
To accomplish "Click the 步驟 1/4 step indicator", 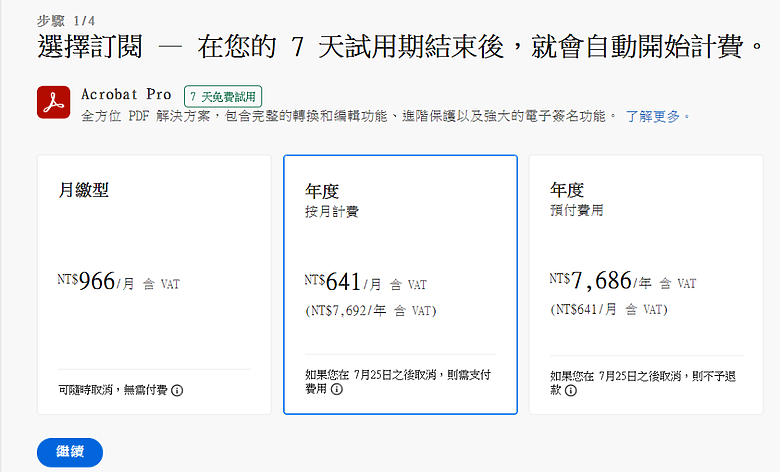I will click(66, 20).
